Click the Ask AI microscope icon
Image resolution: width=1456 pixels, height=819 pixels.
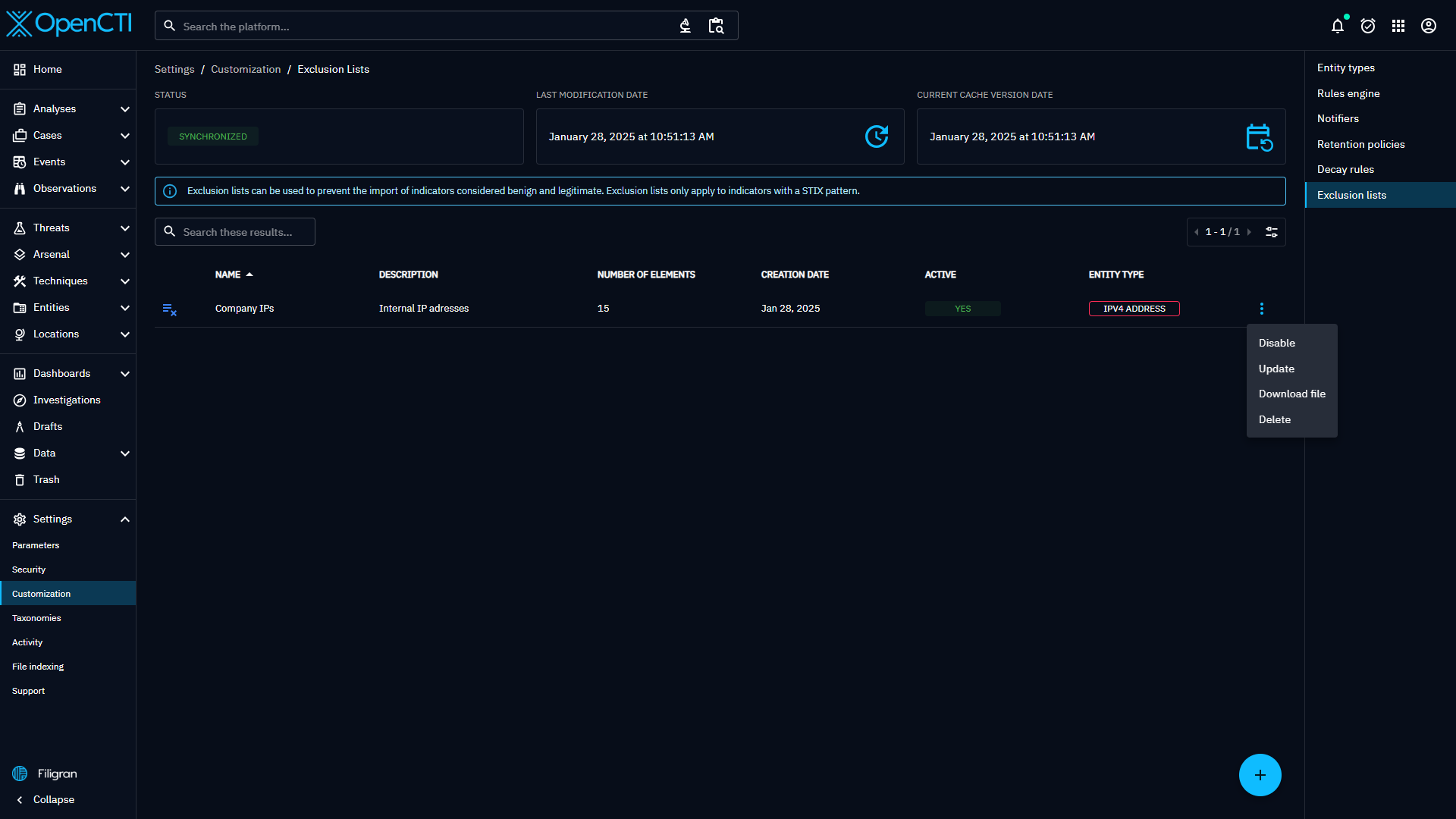pos(685,26)
